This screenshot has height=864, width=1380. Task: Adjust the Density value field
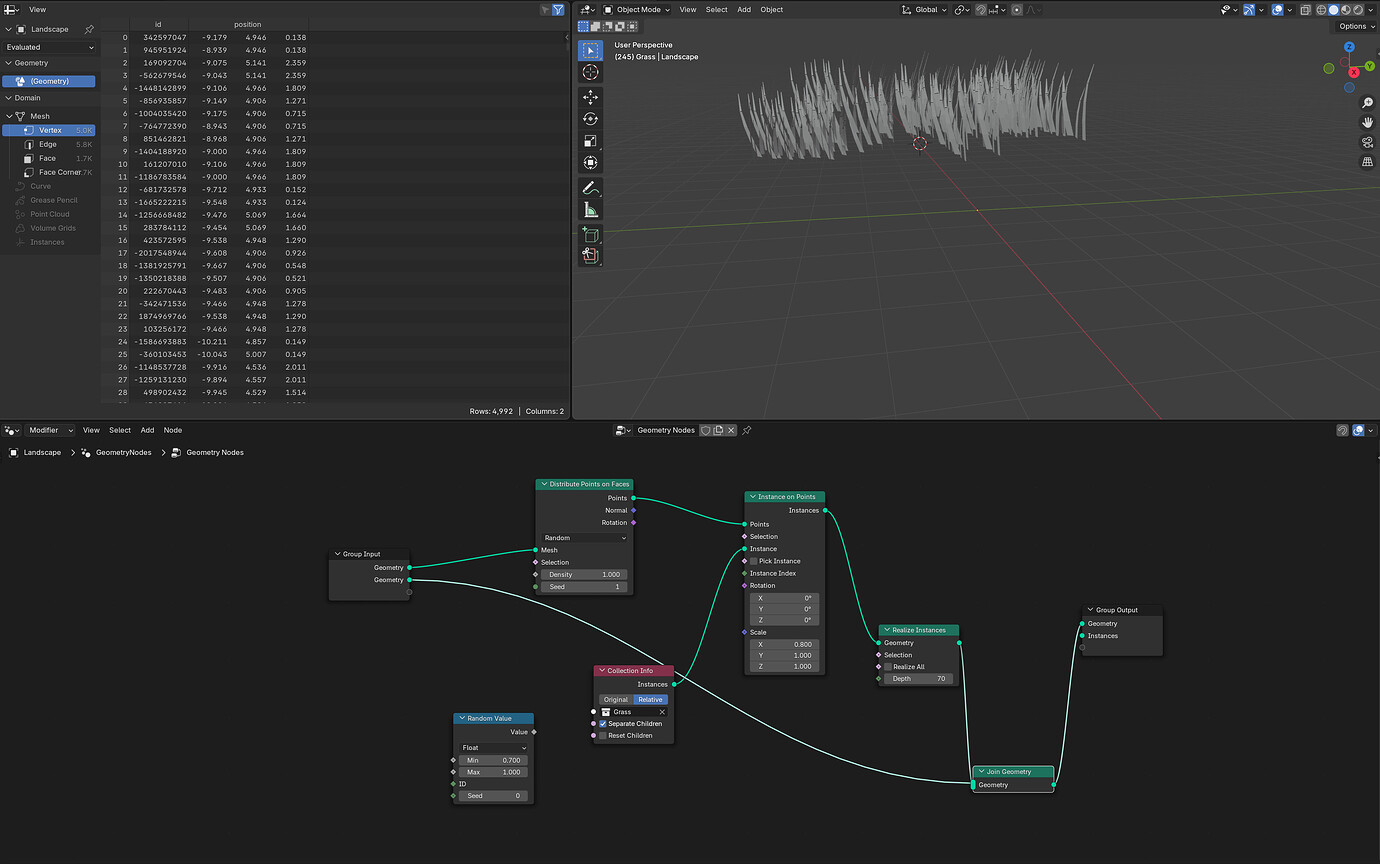[x=585, y=575]
